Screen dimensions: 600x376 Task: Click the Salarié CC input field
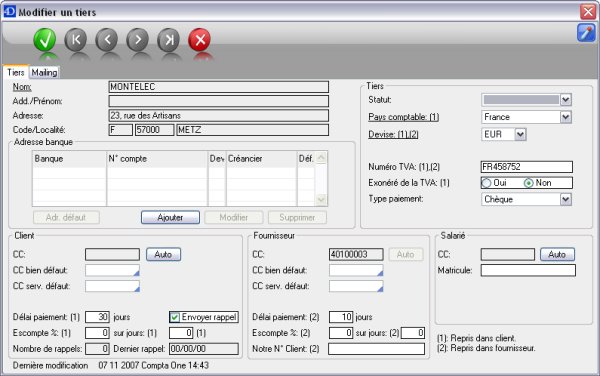click(x=508, y=254)
